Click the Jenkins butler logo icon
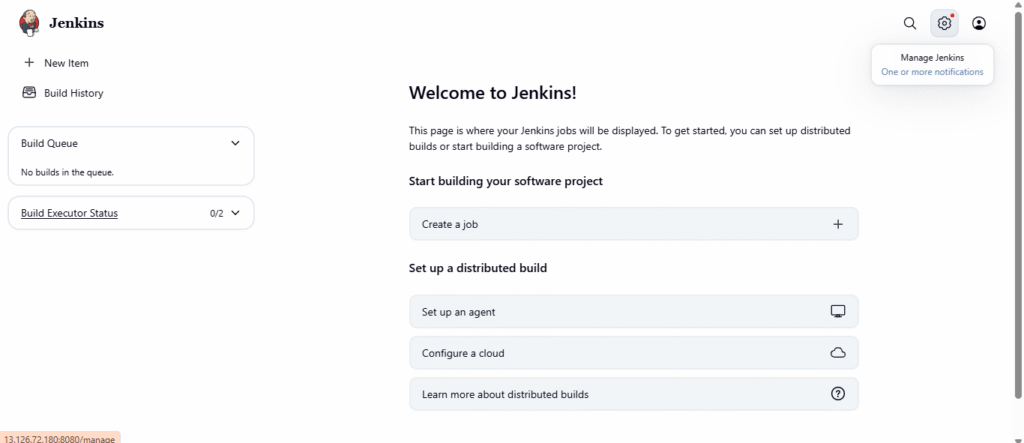 tap(30, 22)
